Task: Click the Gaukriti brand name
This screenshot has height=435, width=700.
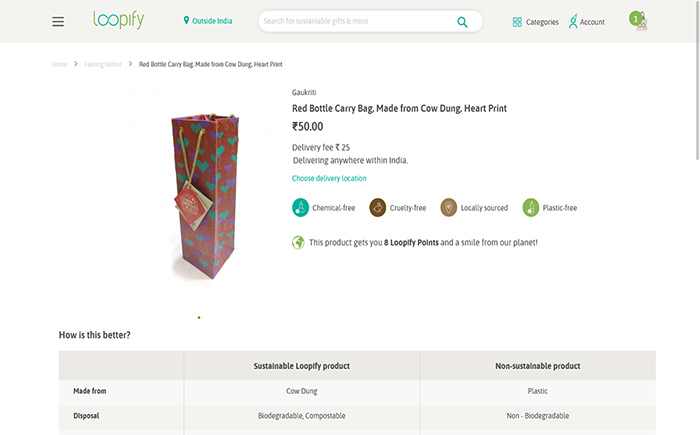Action: (x=304, y=92)
